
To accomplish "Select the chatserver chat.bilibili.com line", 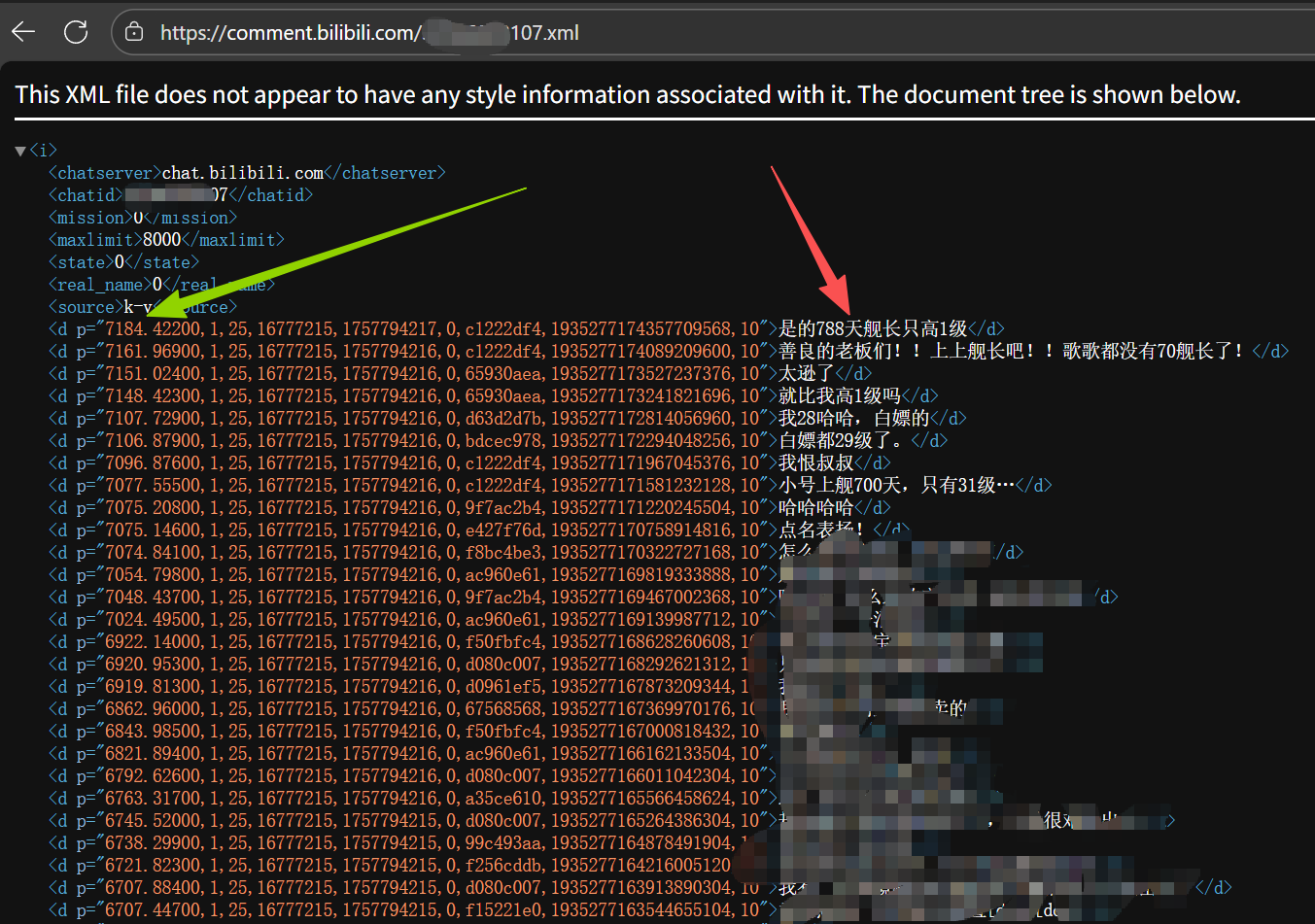I will click(x=247, y=173).
